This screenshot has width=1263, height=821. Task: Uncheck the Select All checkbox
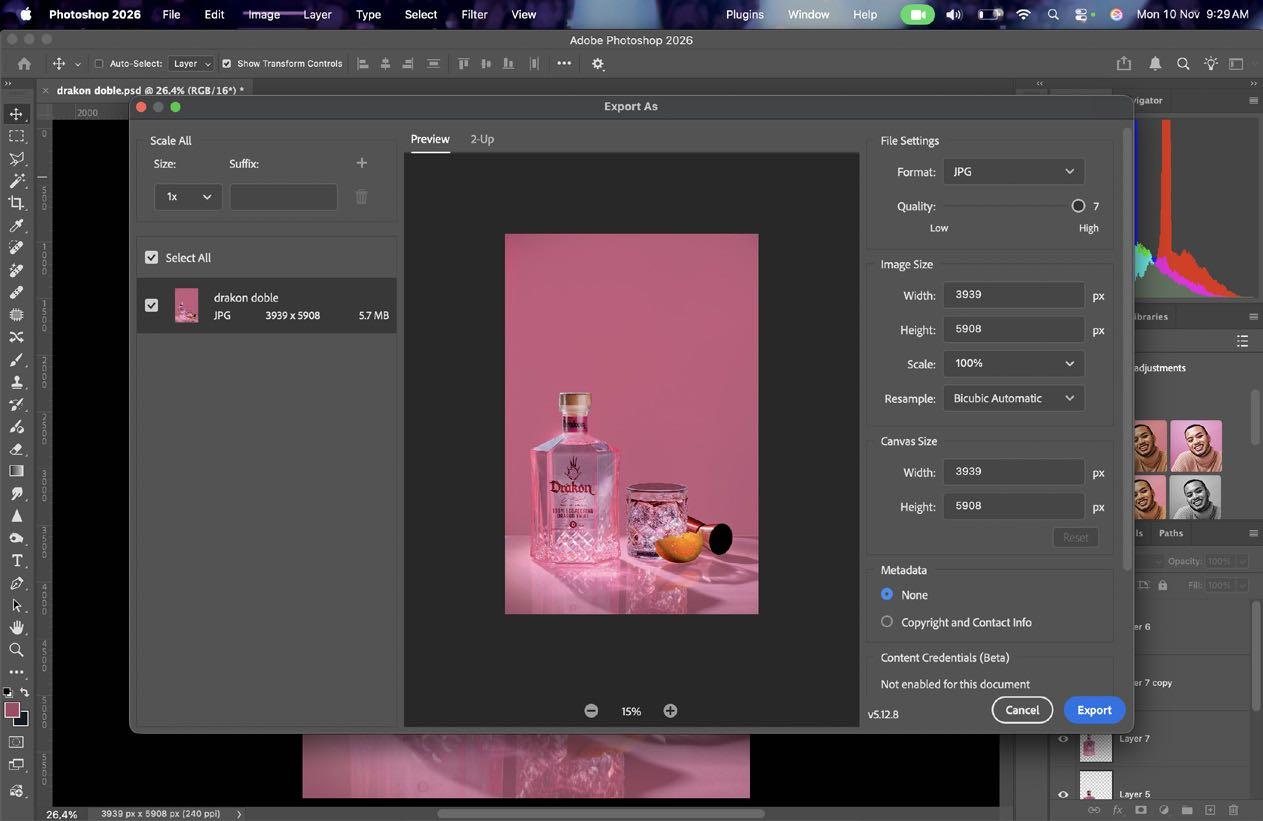[x=152, y=258]
